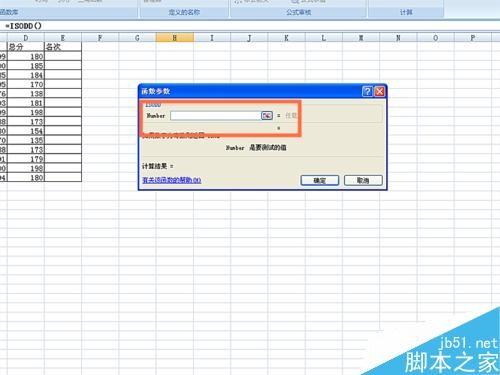Select column P header
This screenshot has width=500, height=375.
(473, 38)
